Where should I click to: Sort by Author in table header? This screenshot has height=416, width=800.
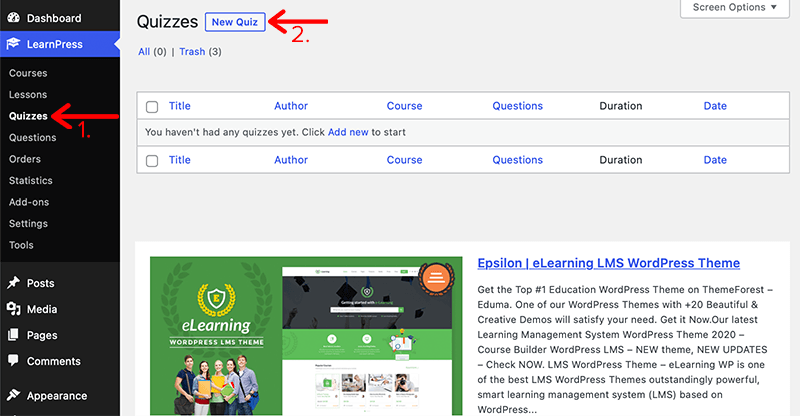[x=291, y=106]
